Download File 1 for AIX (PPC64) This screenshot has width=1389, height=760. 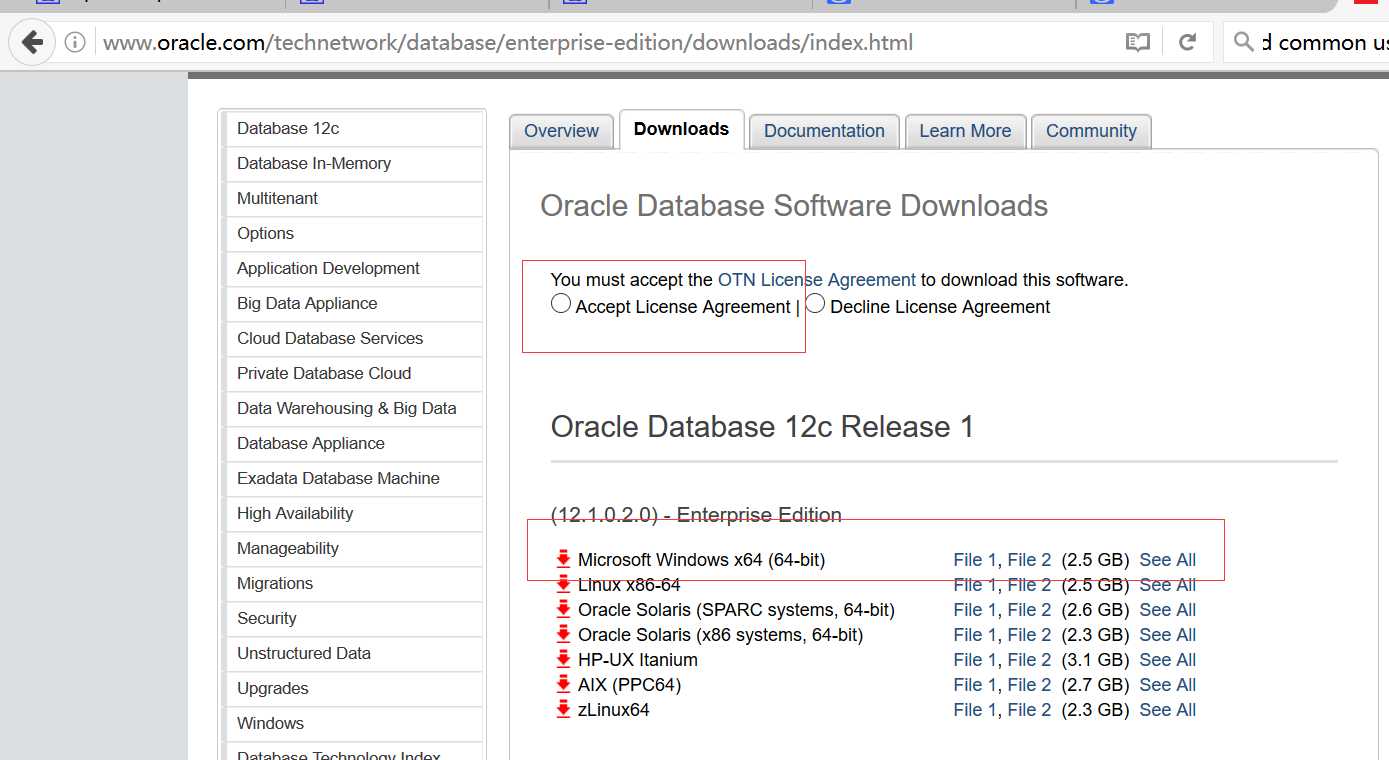[x=975, y=685]
